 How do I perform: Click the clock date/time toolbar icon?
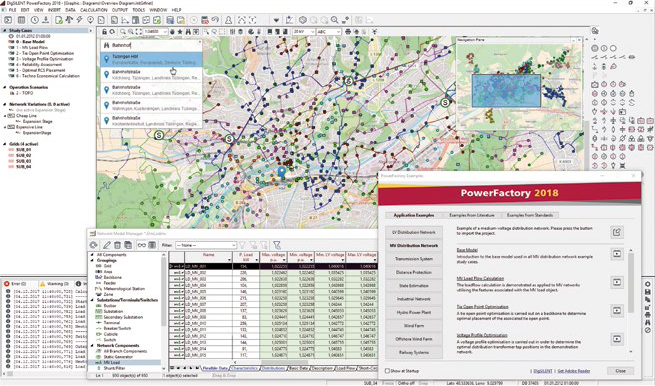[34, 20]
